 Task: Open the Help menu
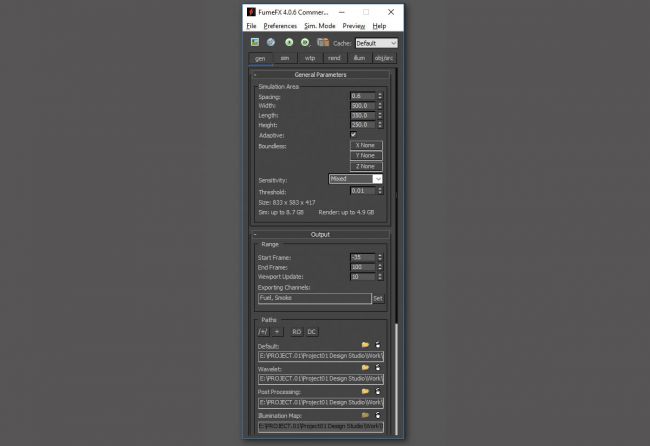379,26
